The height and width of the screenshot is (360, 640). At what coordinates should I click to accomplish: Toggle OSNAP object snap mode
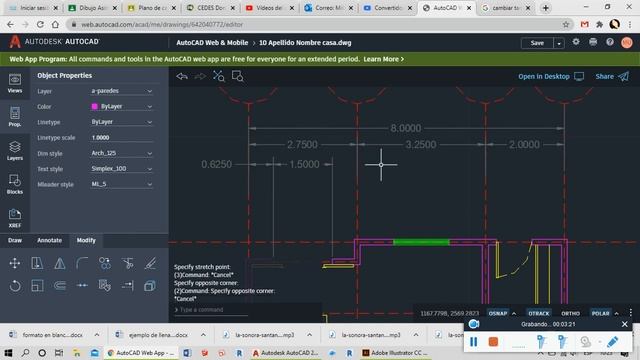tap(498, 313)
